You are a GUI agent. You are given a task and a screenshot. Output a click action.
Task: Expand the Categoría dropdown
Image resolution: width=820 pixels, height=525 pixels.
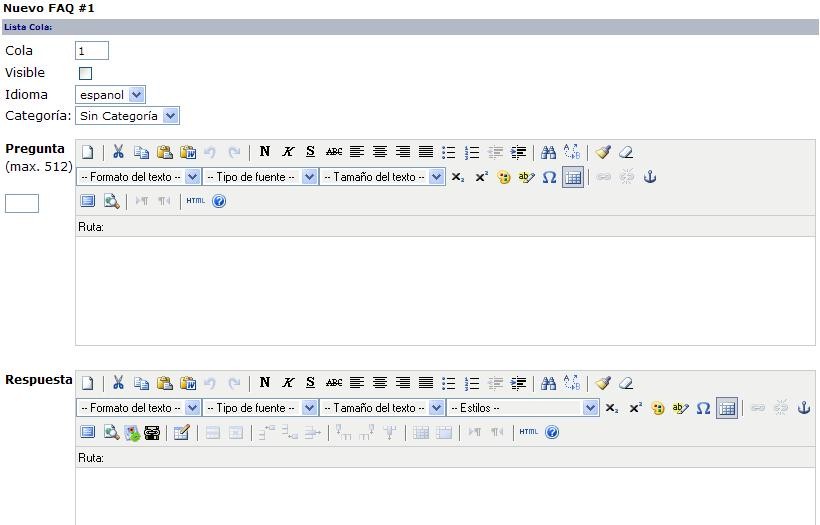point(127,116)
